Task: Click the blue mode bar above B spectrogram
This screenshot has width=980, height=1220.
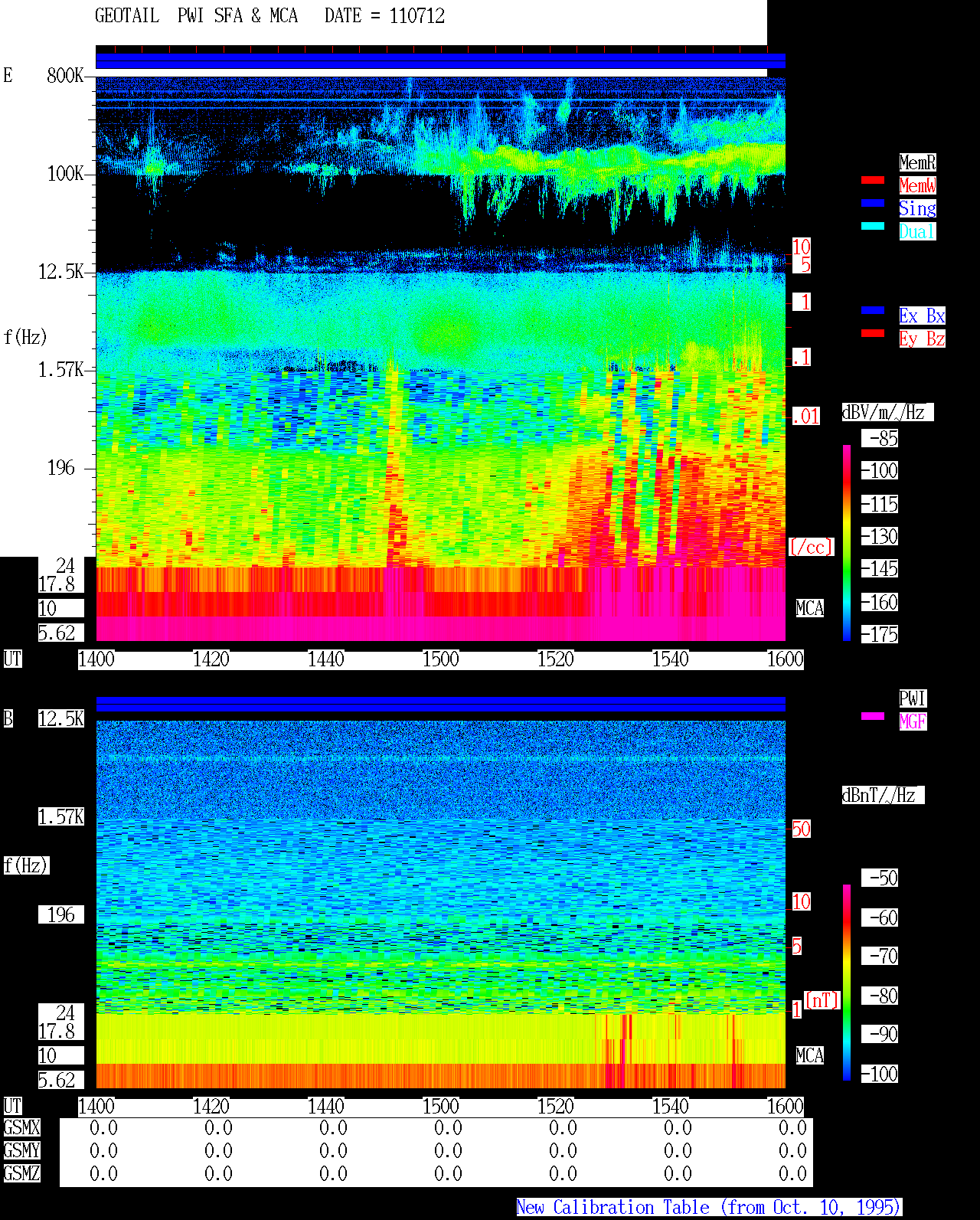Action: pyautogui.click(x=440, y=704)
